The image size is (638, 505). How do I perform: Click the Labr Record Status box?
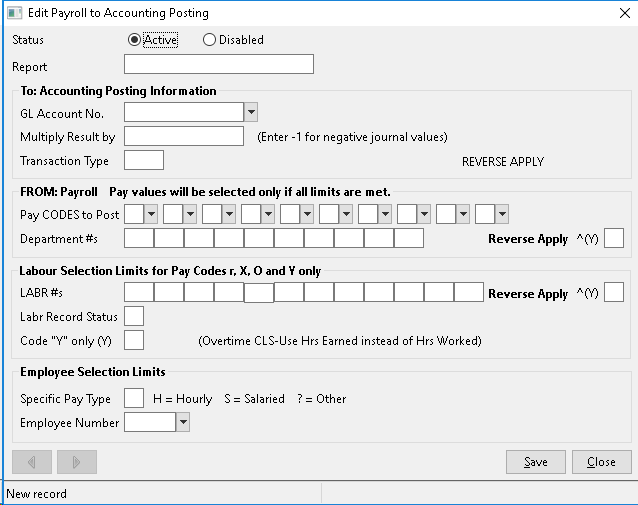pyautogui.click(x=134, y=316)
